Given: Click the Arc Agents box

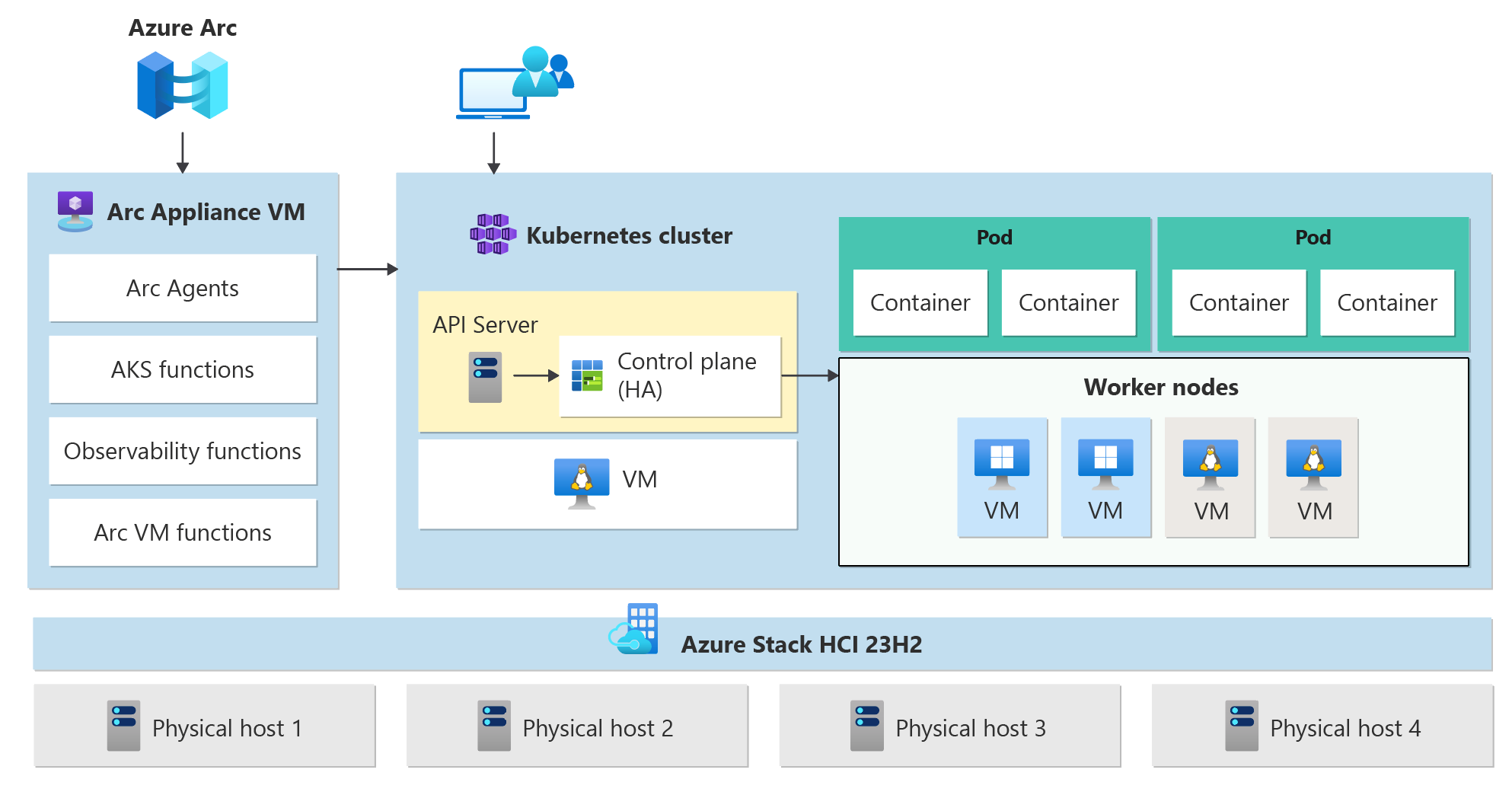Looking at the screenshot, I should (183, 288).
